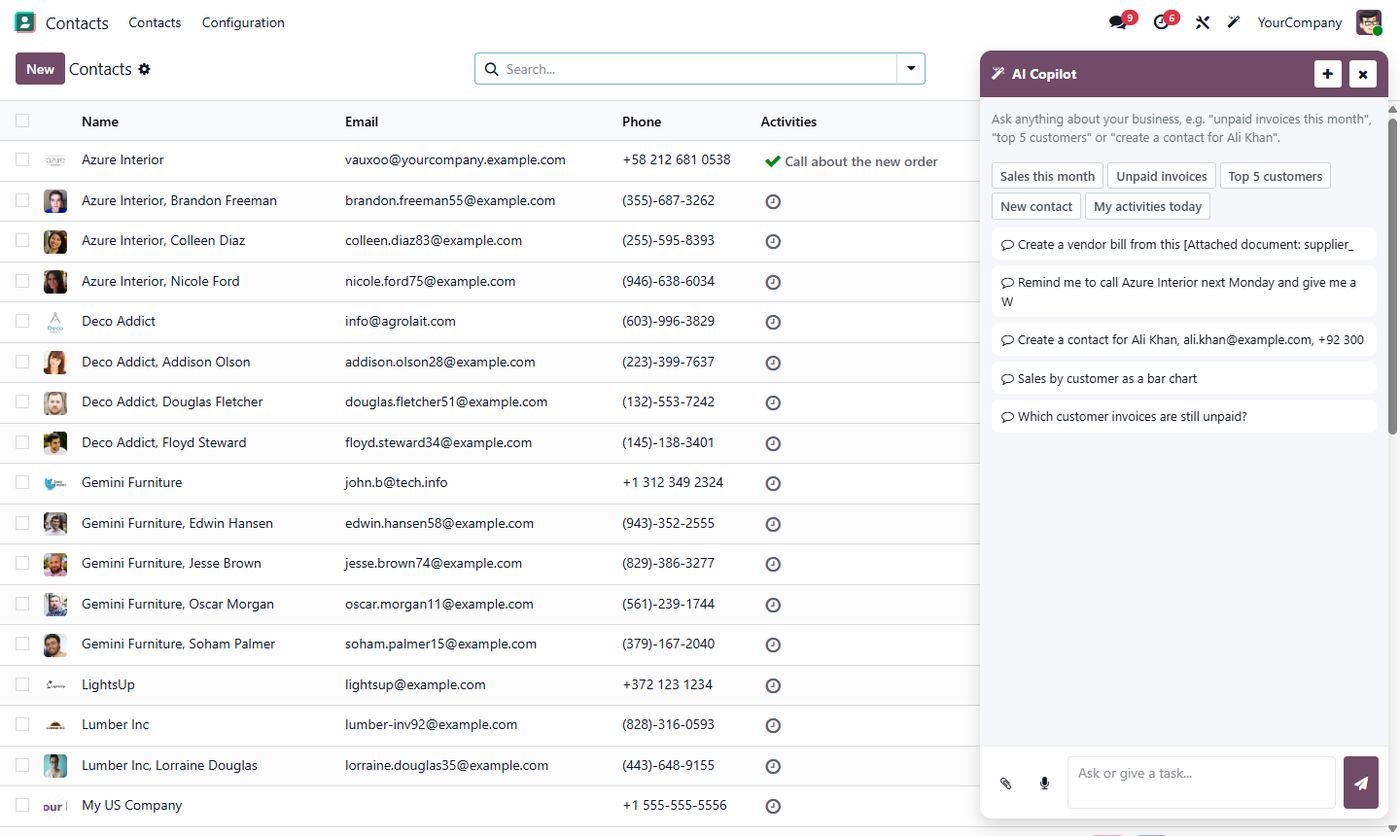Open the user avatar menu
This screenshot has width=1400, height=836.
point(1368,22)
